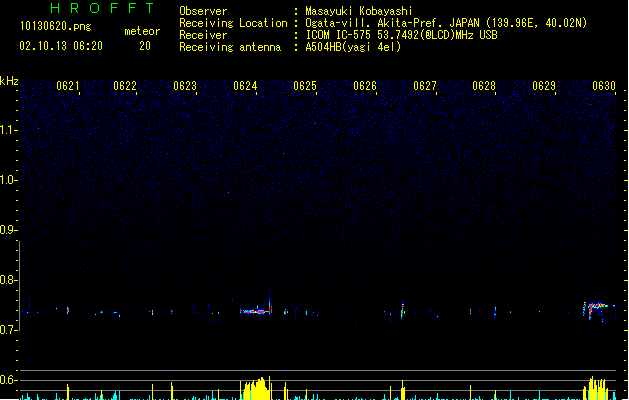Image resolution: width=629 pixels, height=400 pixels.
Task: Click the 0627 time marker
Action: pos(425,86)
